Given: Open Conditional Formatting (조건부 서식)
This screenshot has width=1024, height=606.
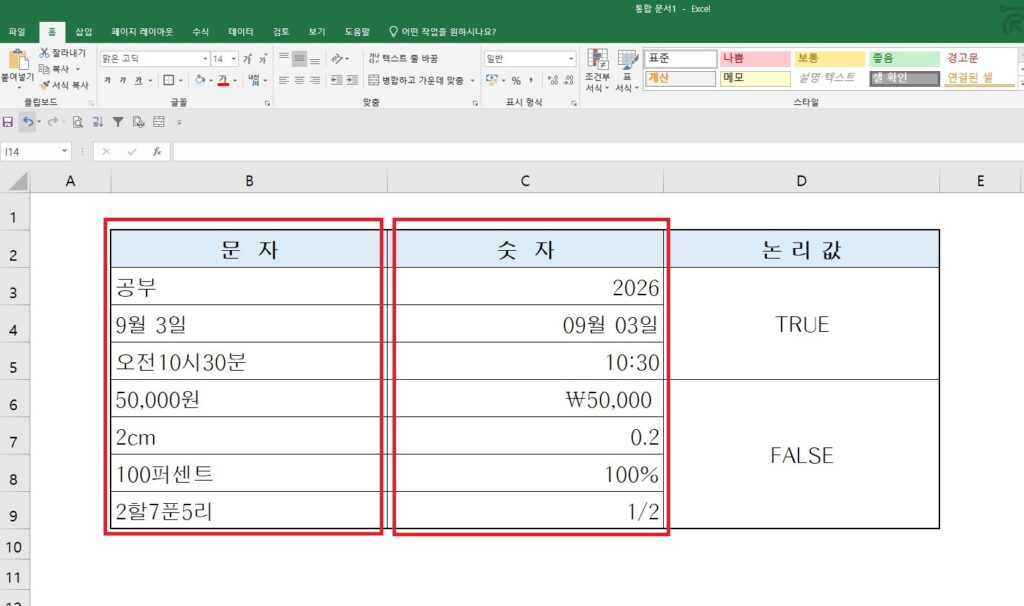Looking at the screenshot, I should tap(598, 71).
